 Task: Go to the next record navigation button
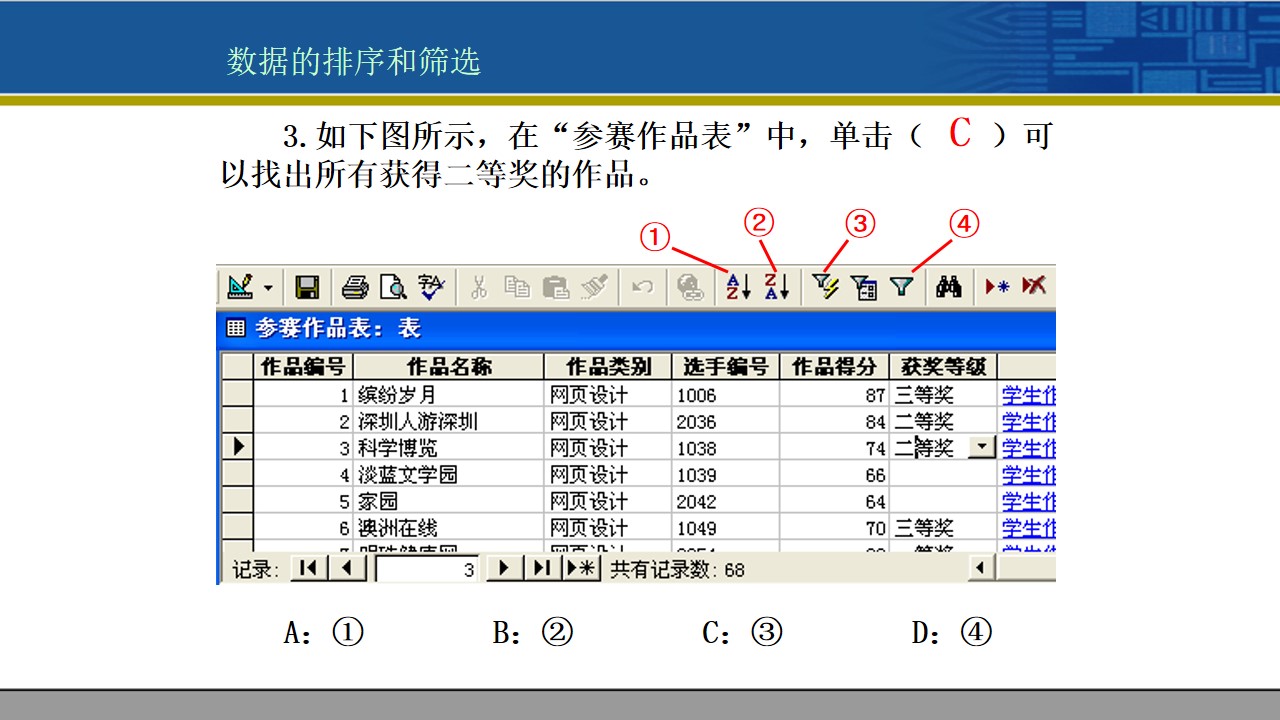[504, 568]
